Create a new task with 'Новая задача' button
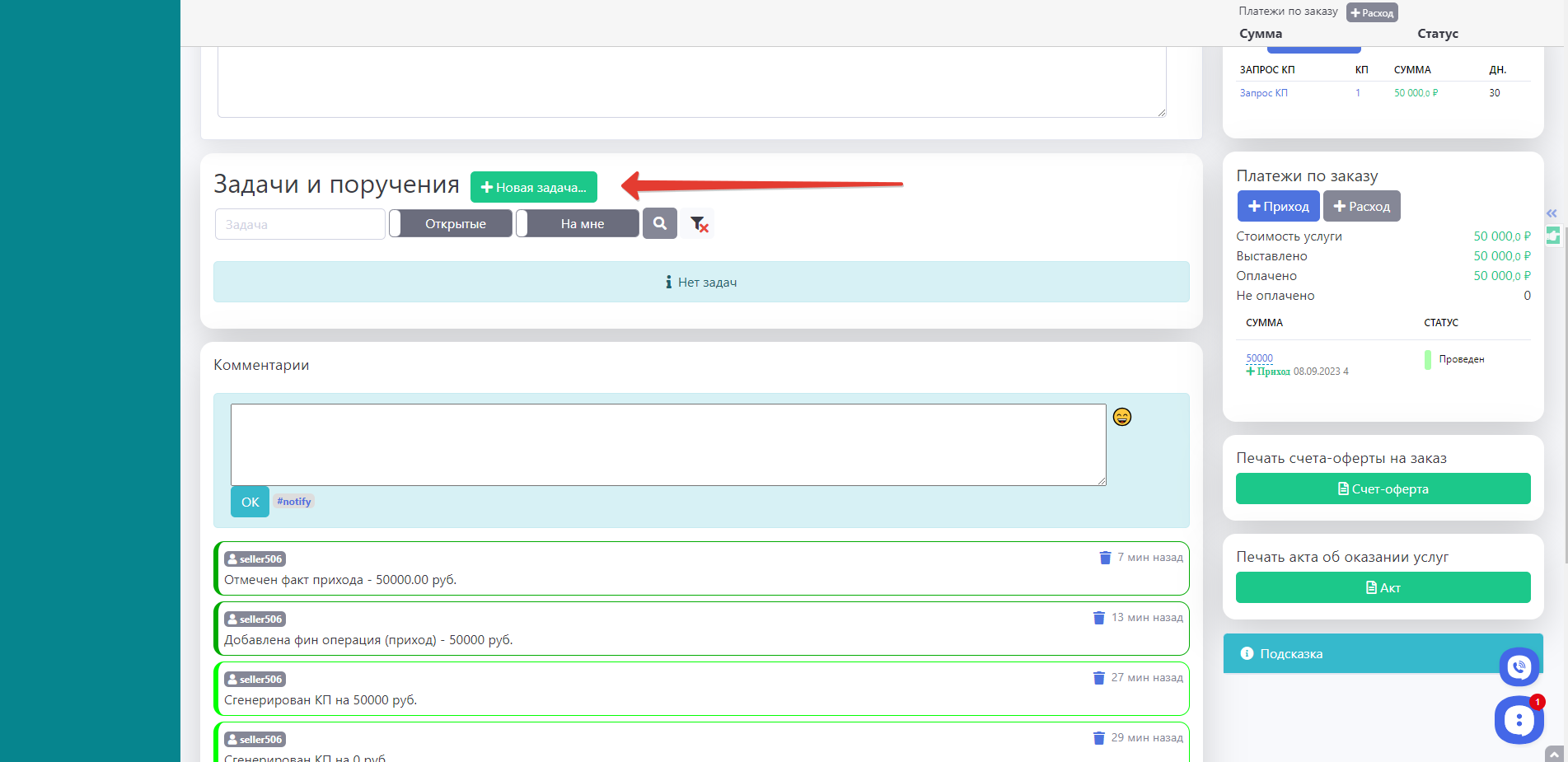 [533, 187]
